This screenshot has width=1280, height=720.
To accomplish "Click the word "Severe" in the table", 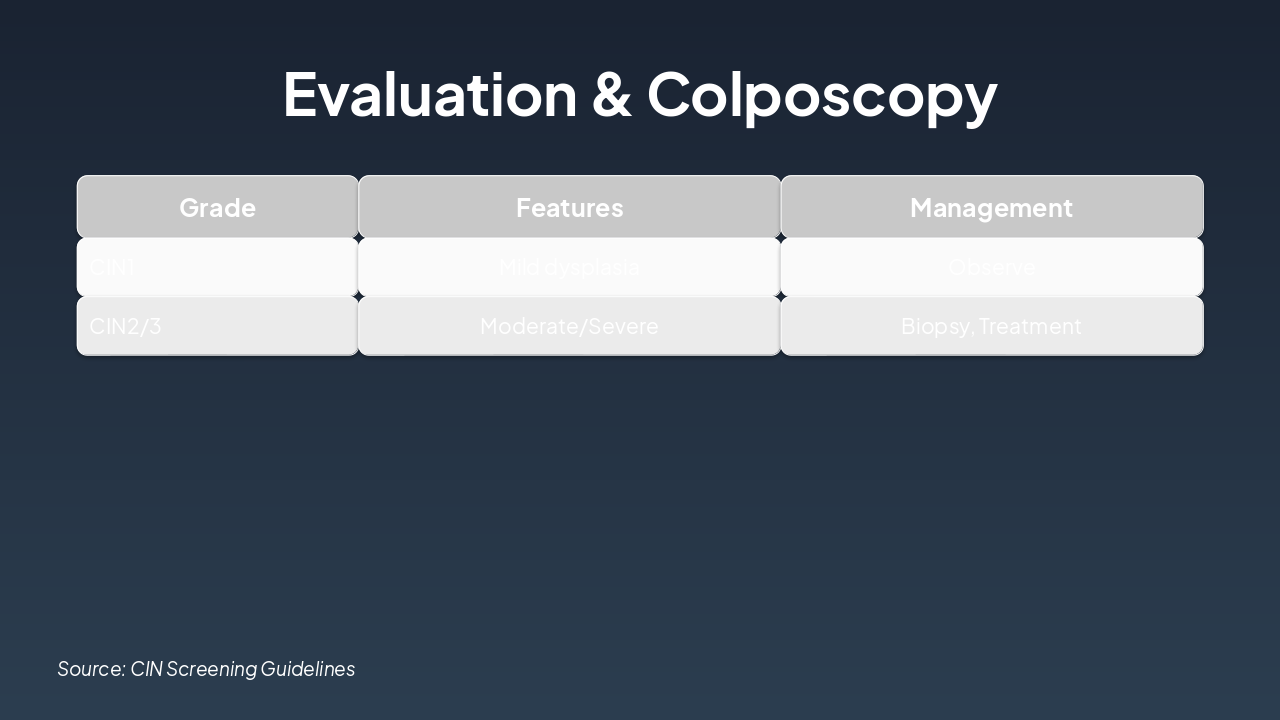I will click(628, 326).
